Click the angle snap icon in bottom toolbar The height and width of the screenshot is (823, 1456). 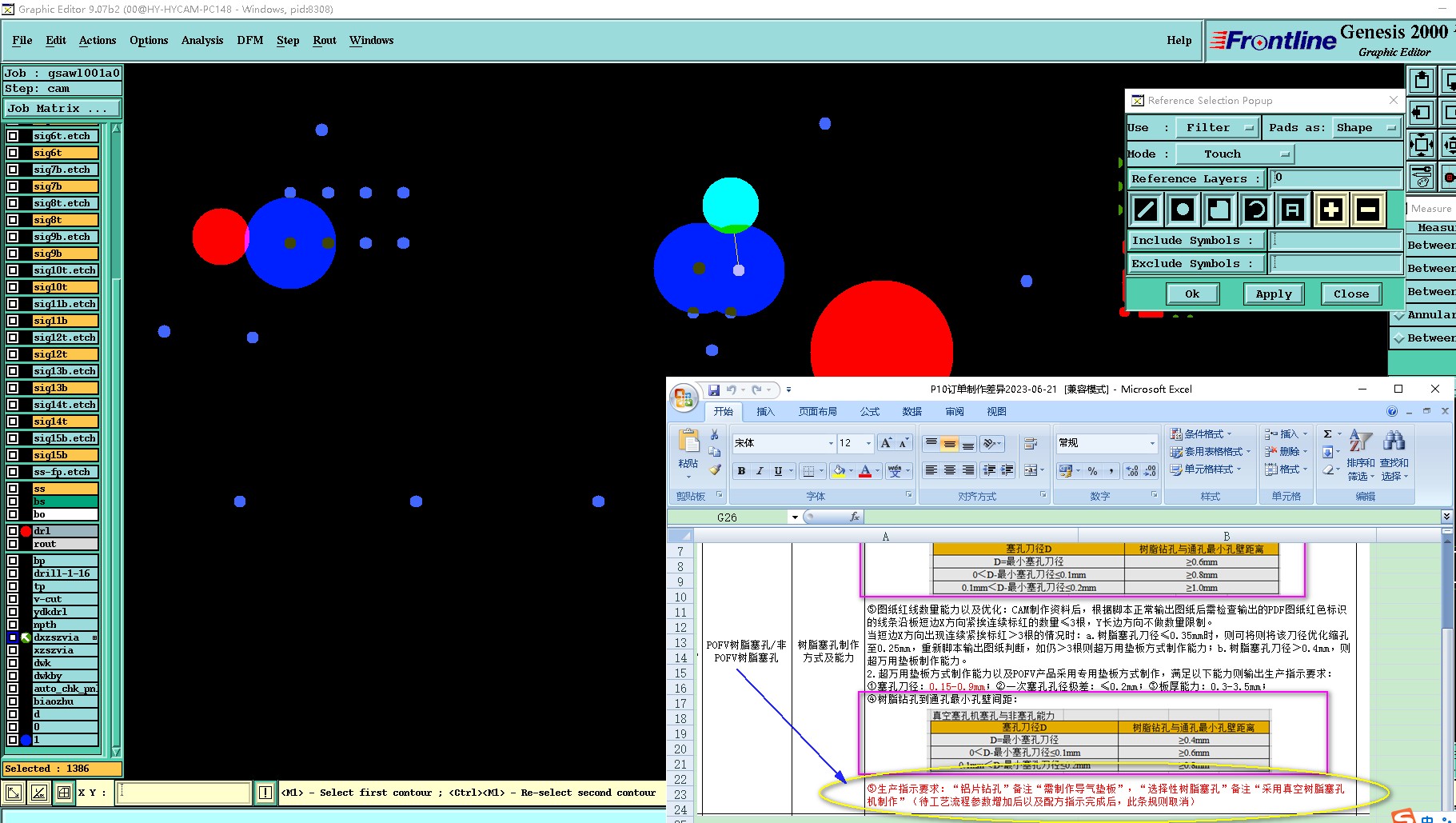(38, 793)
